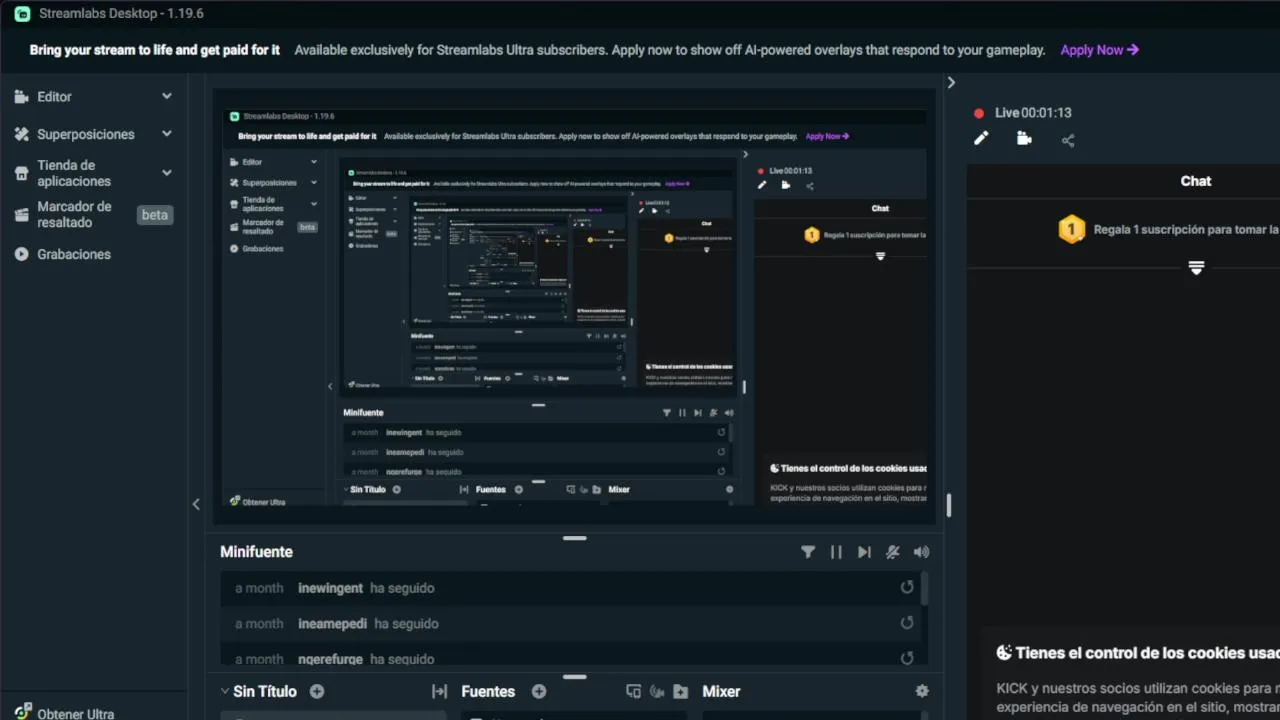The image size is (1280, 720).
Task: Expand the Editor chevron in the sidebar
Action: click(167, 96)
